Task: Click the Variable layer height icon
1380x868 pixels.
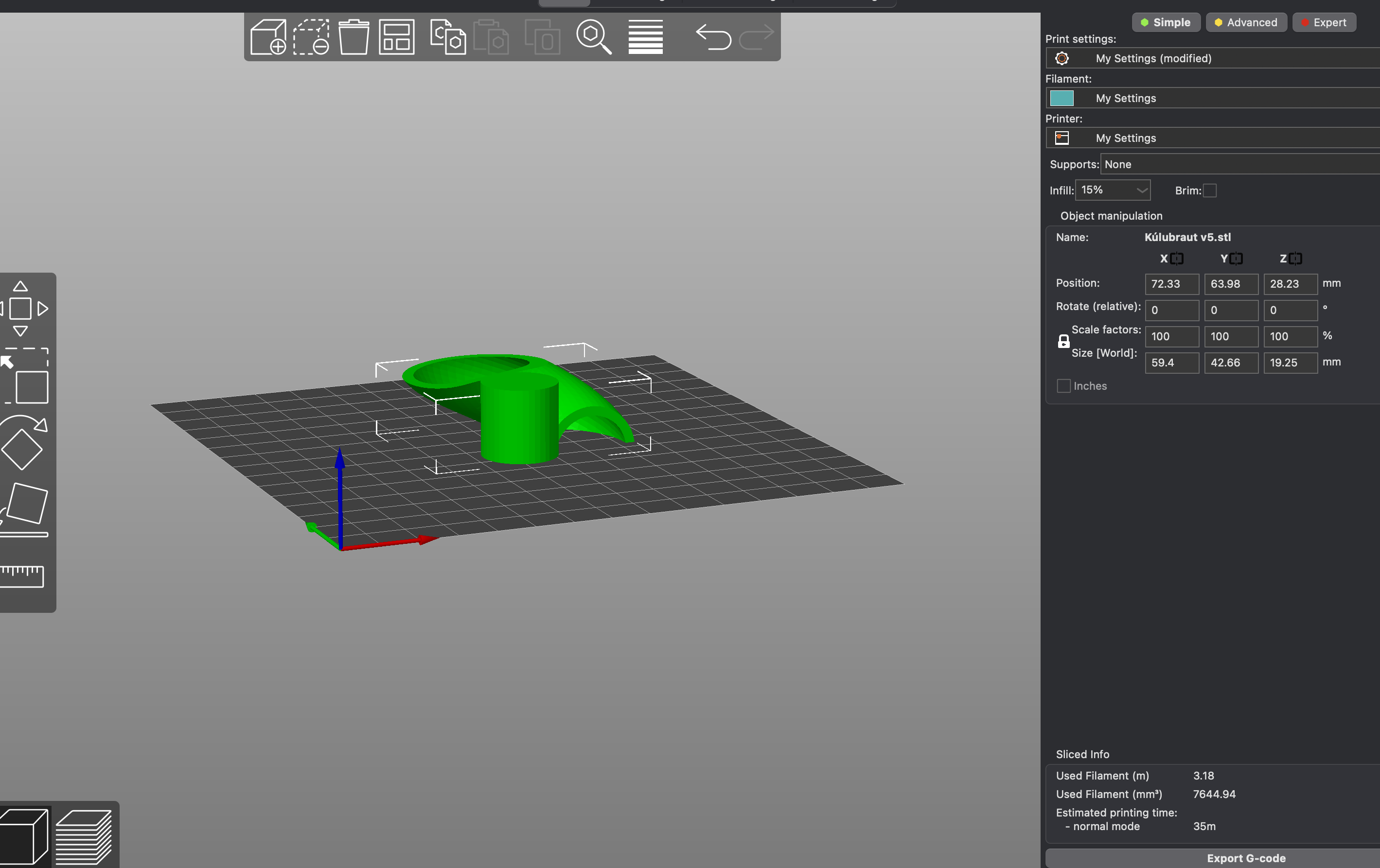Action: tap(645, 37)
